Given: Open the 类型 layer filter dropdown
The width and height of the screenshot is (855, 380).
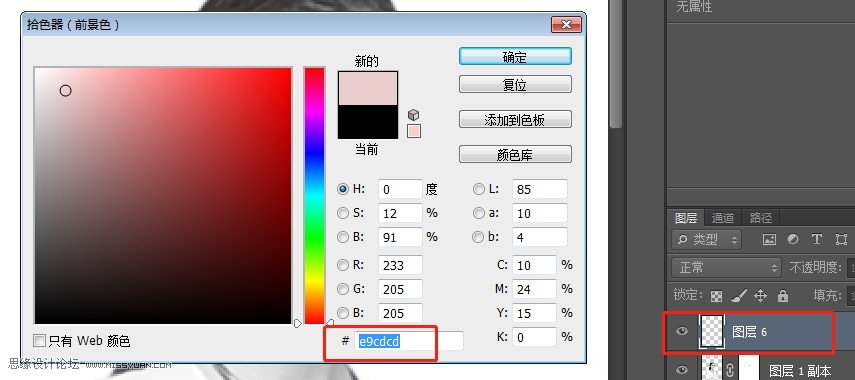Looking at the screenshot, I should [x=706, y=239].
